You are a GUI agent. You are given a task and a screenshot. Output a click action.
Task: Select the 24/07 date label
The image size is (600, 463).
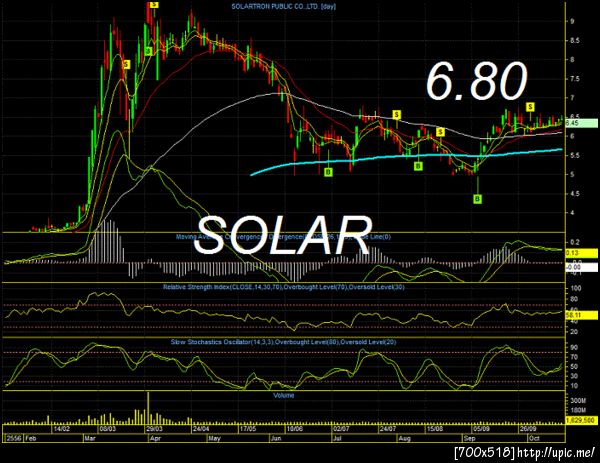(388, 429)
